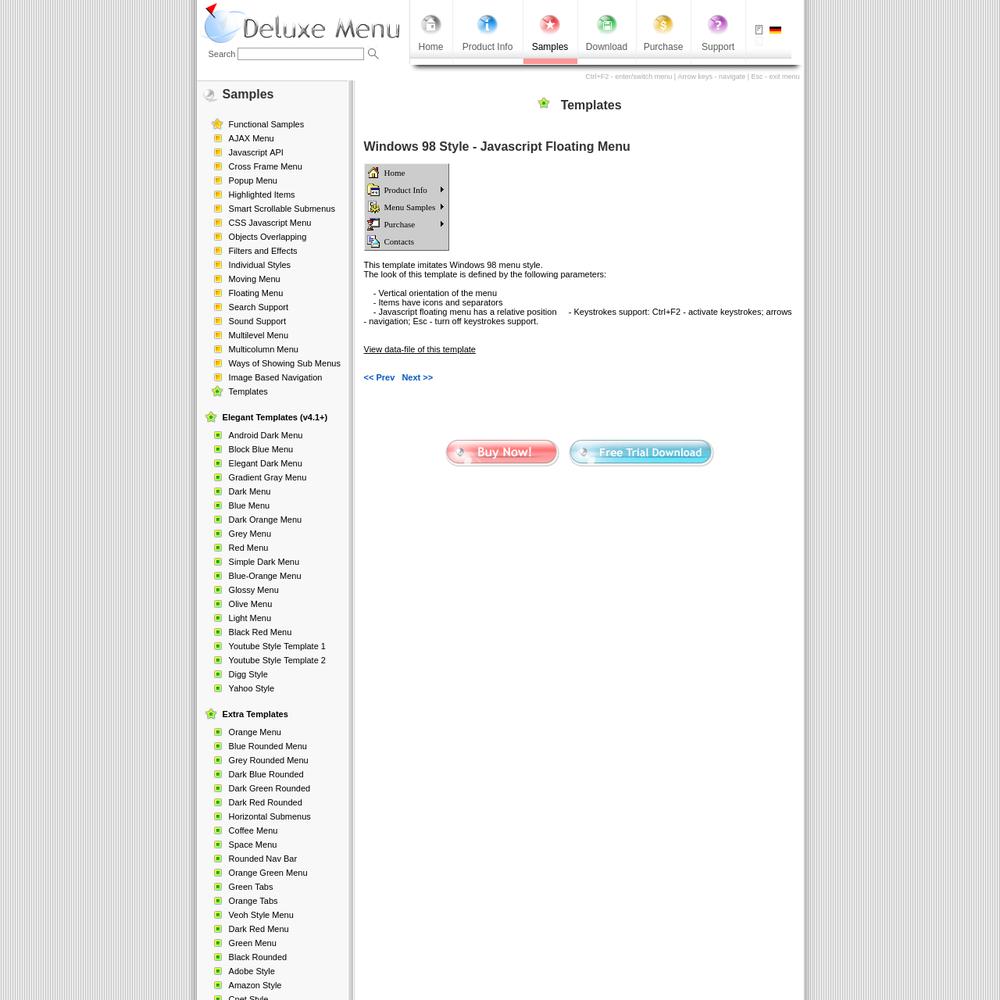Go to previous template via << Prev
Viewport: 1000px width, 1000px height.
pyautogui.click(x=379, y=378)
